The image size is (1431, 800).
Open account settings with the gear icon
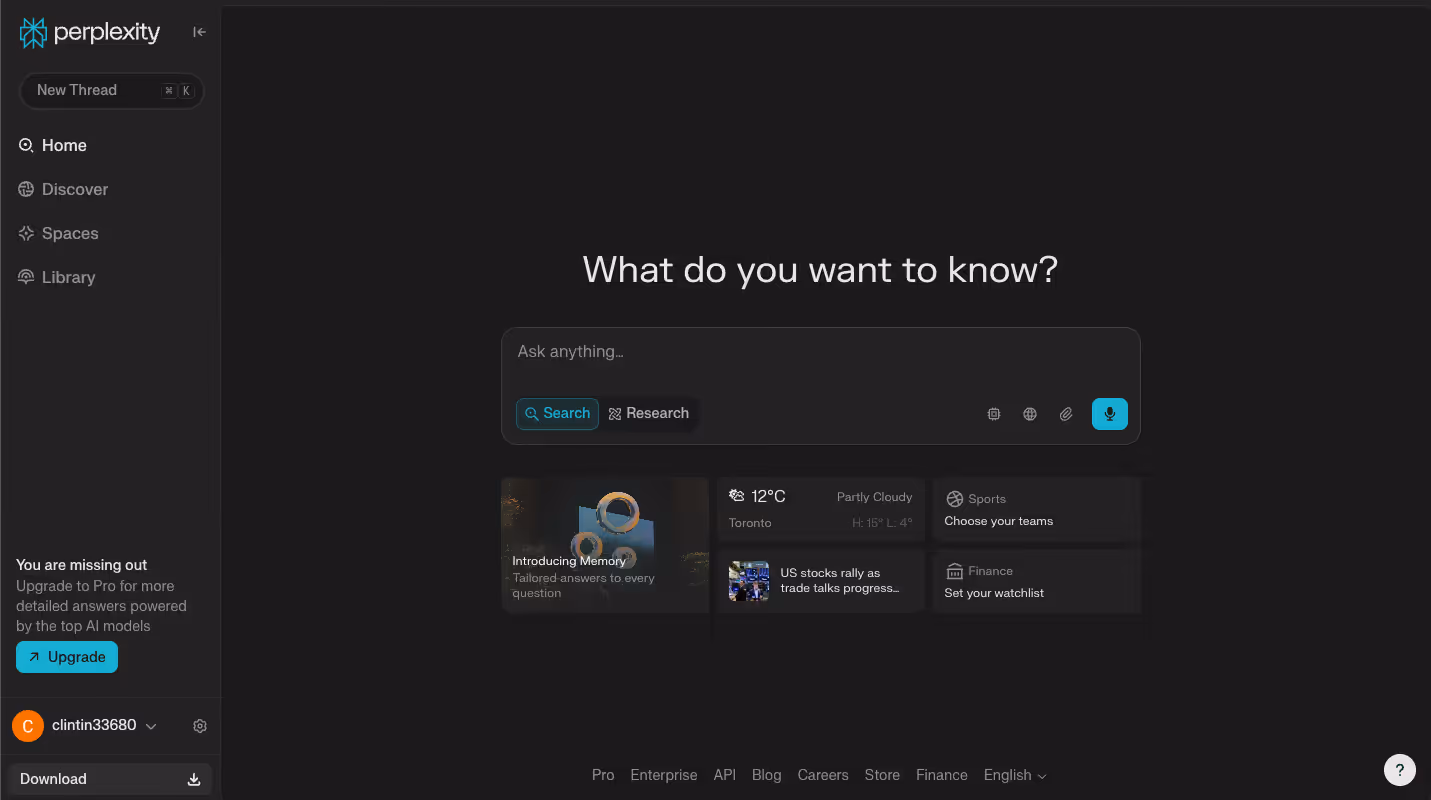click(x=199, y=726)
